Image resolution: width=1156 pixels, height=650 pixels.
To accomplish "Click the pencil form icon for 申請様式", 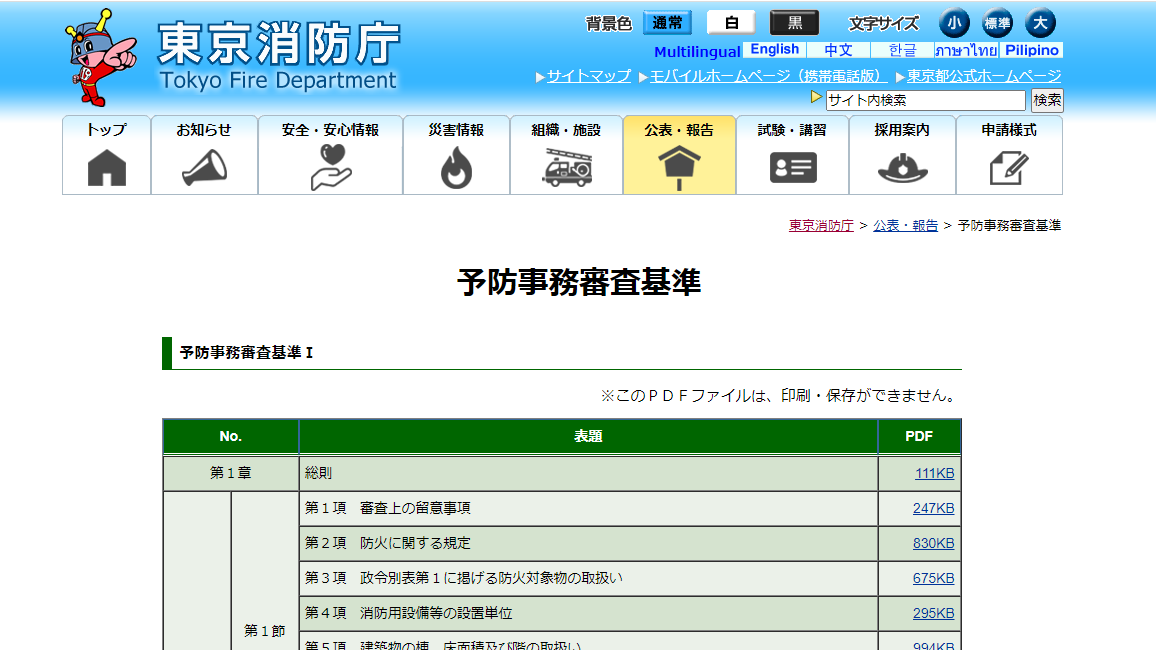I will 1009,168.
